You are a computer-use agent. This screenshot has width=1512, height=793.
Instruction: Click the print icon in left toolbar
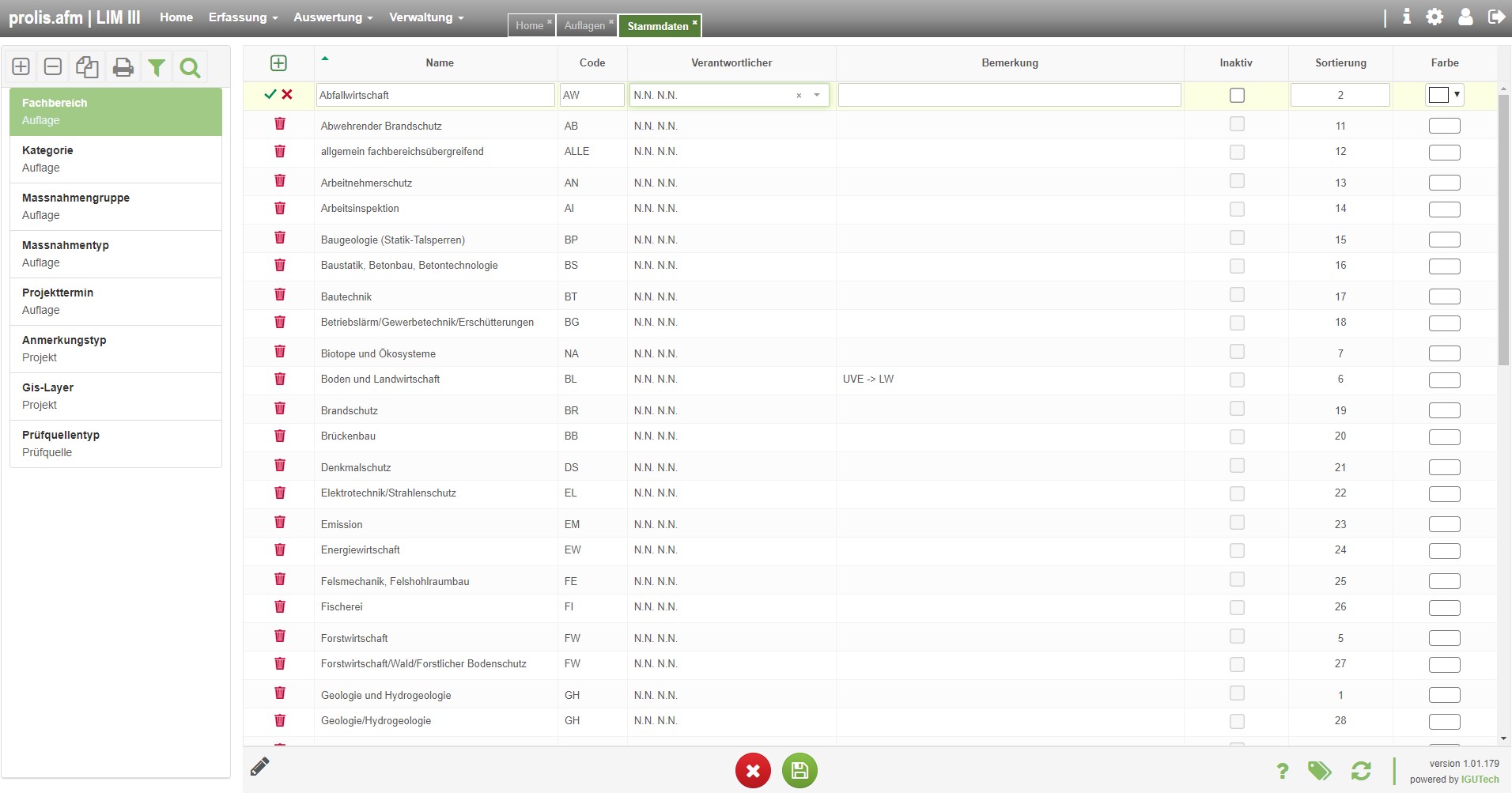[123, 68]
